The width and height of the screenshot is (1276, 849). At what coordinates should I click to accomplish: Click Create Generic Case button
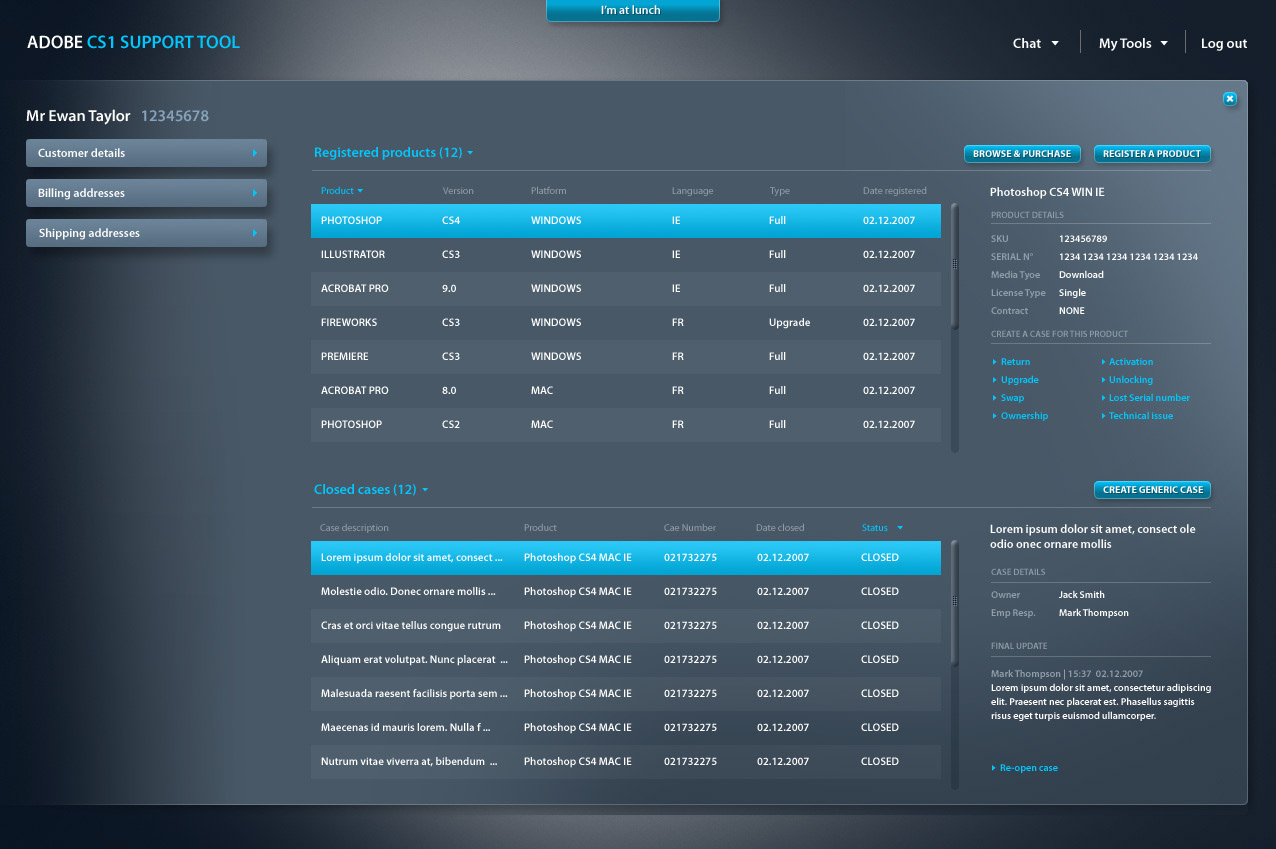pyautogui.click(x=1152, y=490)
